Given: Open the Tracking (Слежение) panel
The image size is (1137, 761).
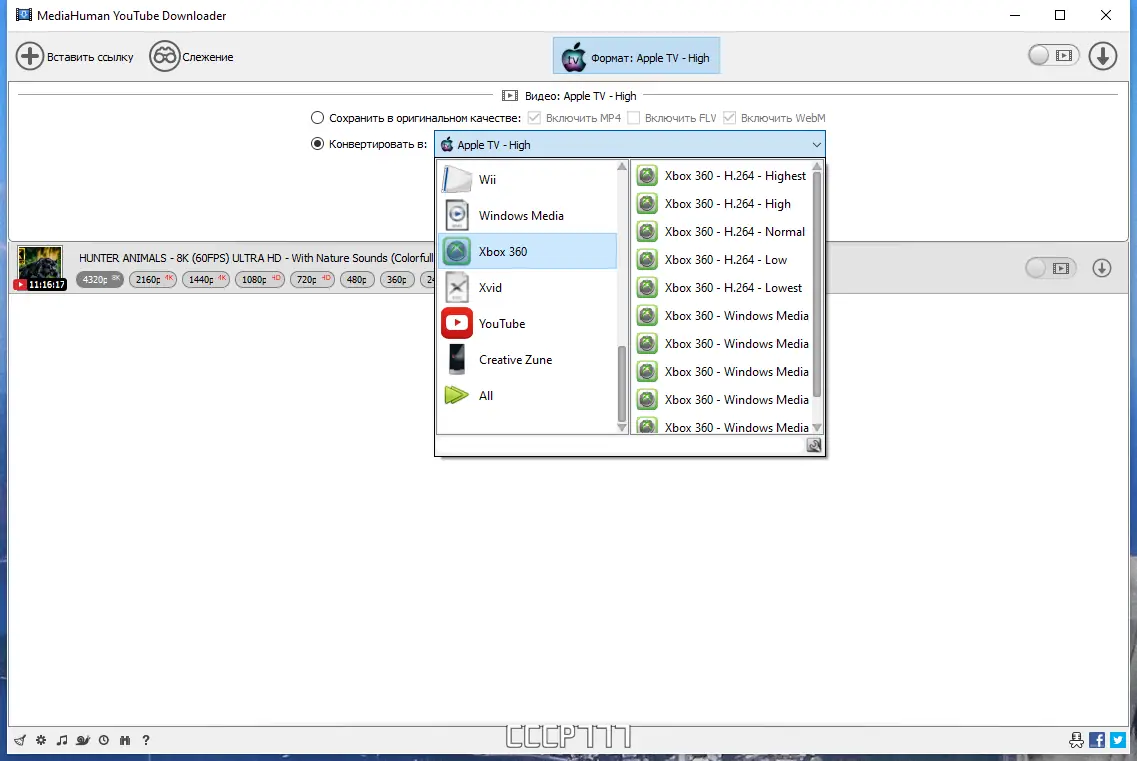Looking at the screenshot, I should point(191,57).
